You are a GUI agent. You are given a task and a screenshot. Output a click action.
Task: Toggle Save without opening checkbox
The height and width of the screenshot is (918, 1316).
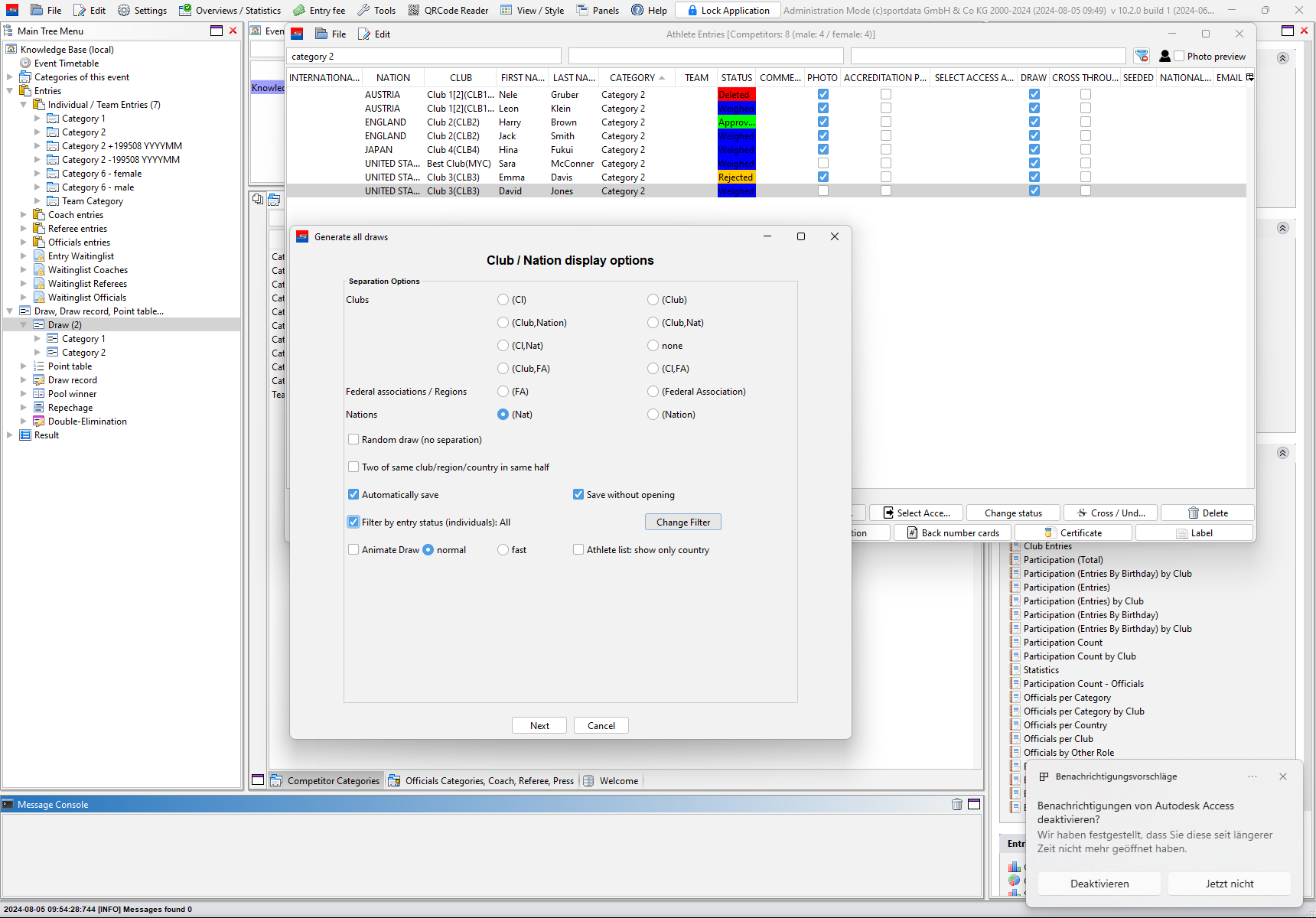click(578, 495)
